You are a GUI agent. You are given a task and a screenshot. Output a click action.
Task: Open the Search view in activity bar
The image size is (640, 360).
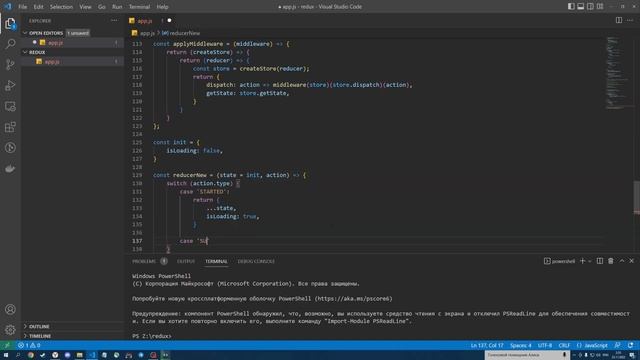(10, 44)
